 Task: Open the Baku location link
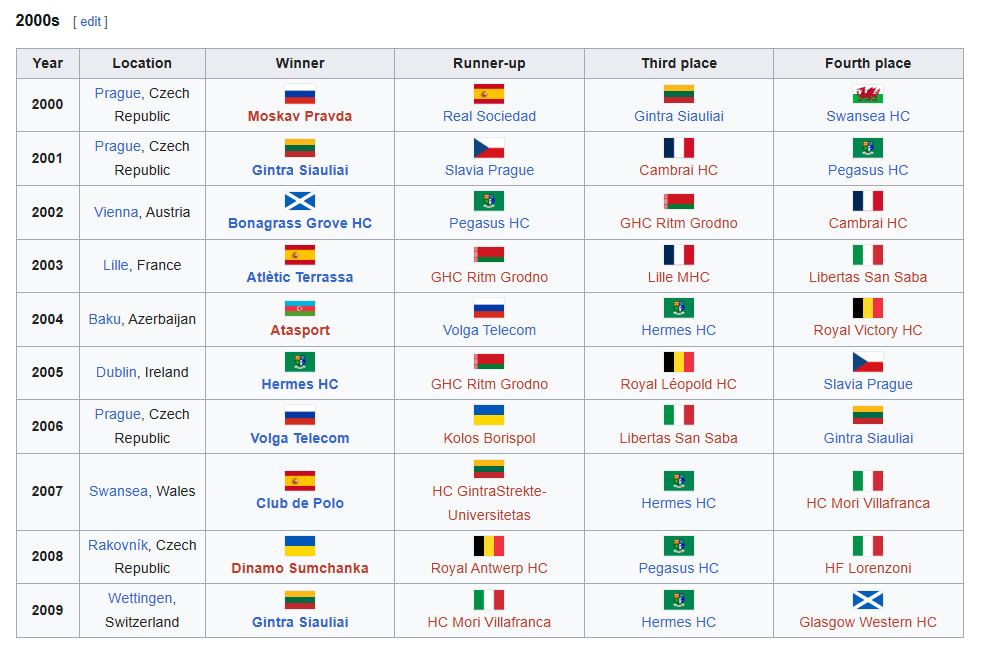pyautogui.click(x=104, y=319)
